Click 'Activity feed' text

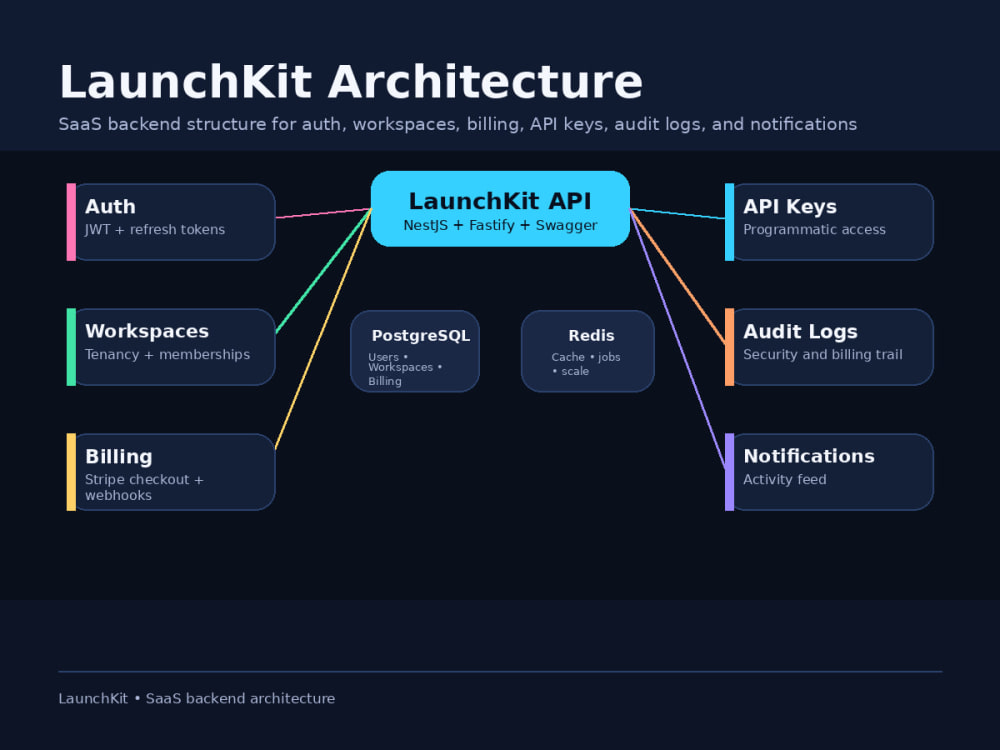pos(784,480)
